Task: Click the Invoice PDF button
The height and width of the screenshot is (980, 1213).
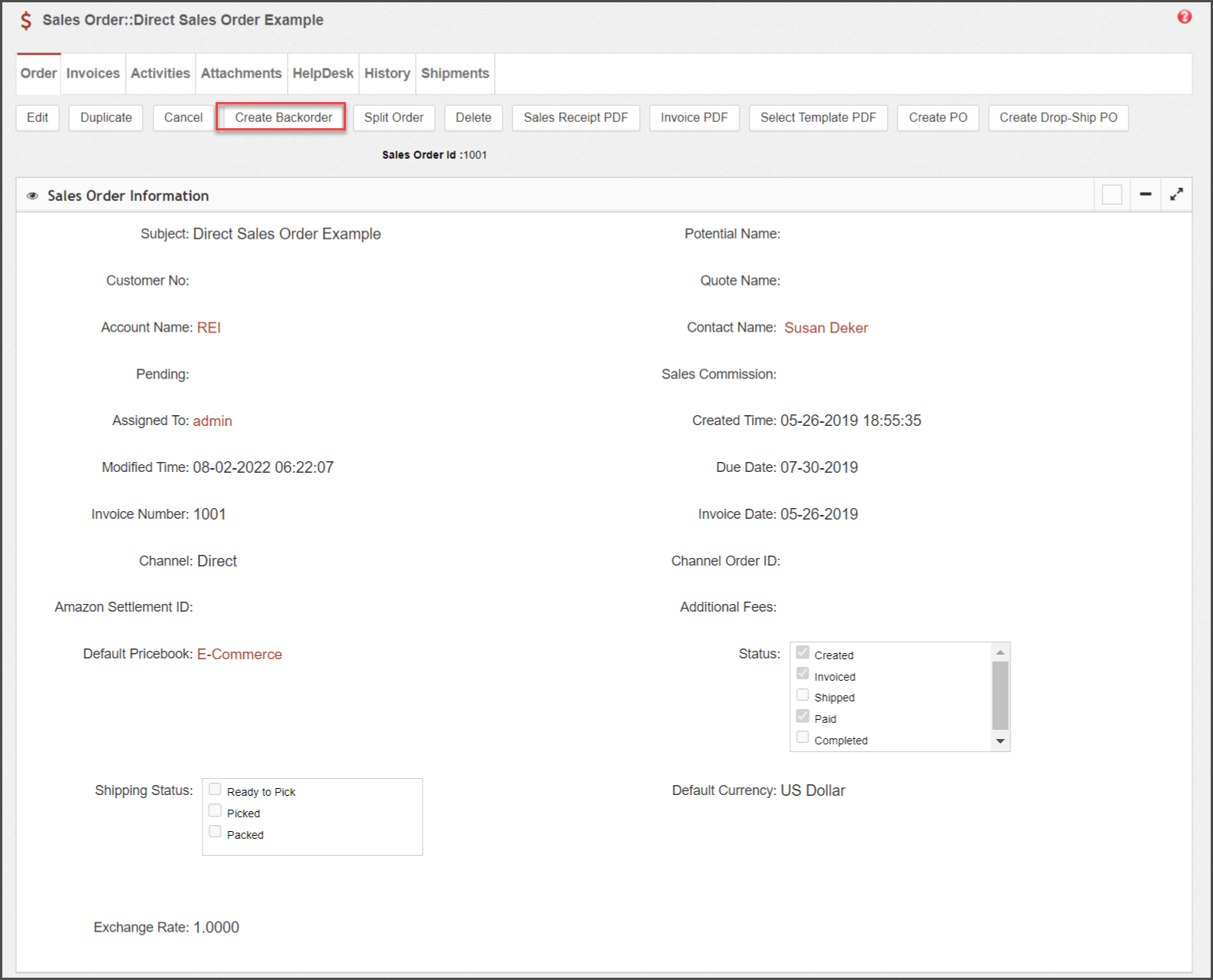Action: click(694, 117)
